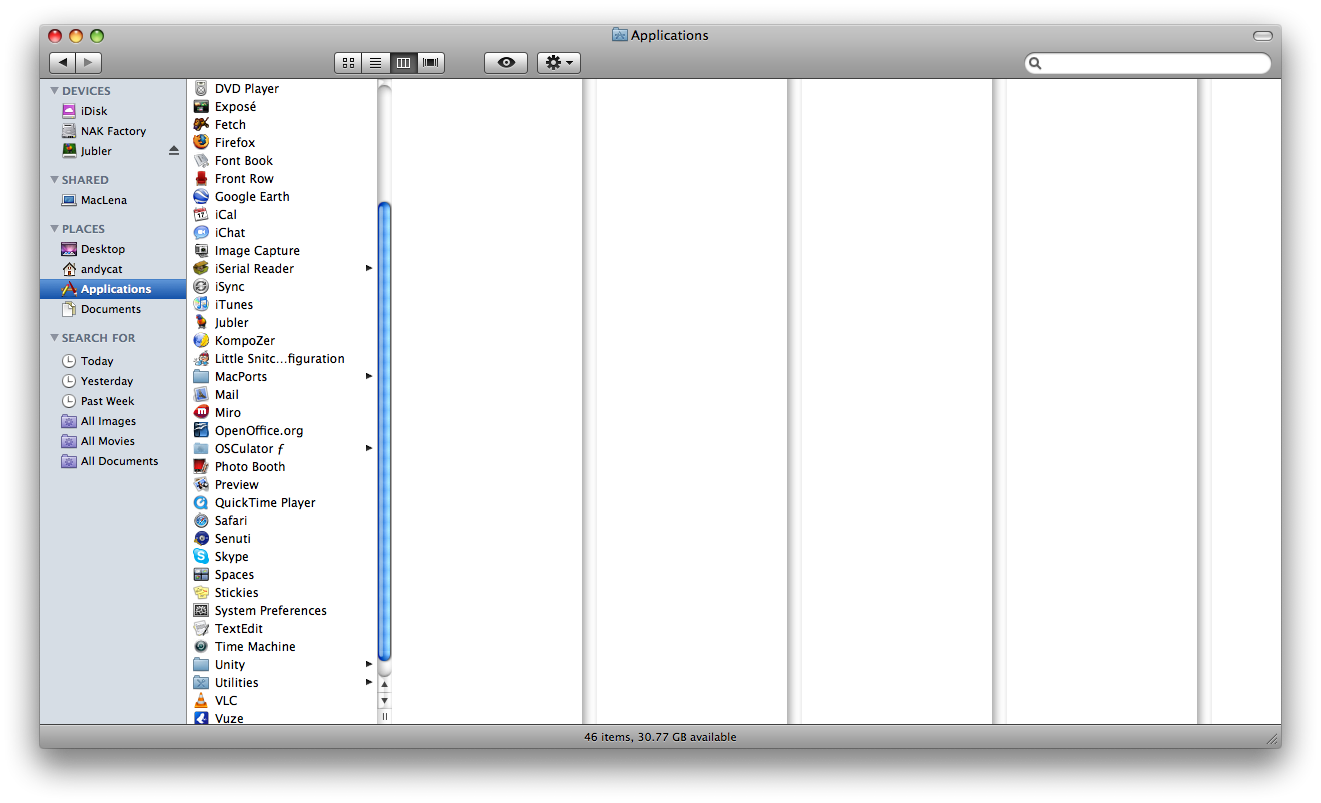This screenshot has width=1321, height=803.
Task: Toggle the Quick Look preview
Action: coord(505,62)
